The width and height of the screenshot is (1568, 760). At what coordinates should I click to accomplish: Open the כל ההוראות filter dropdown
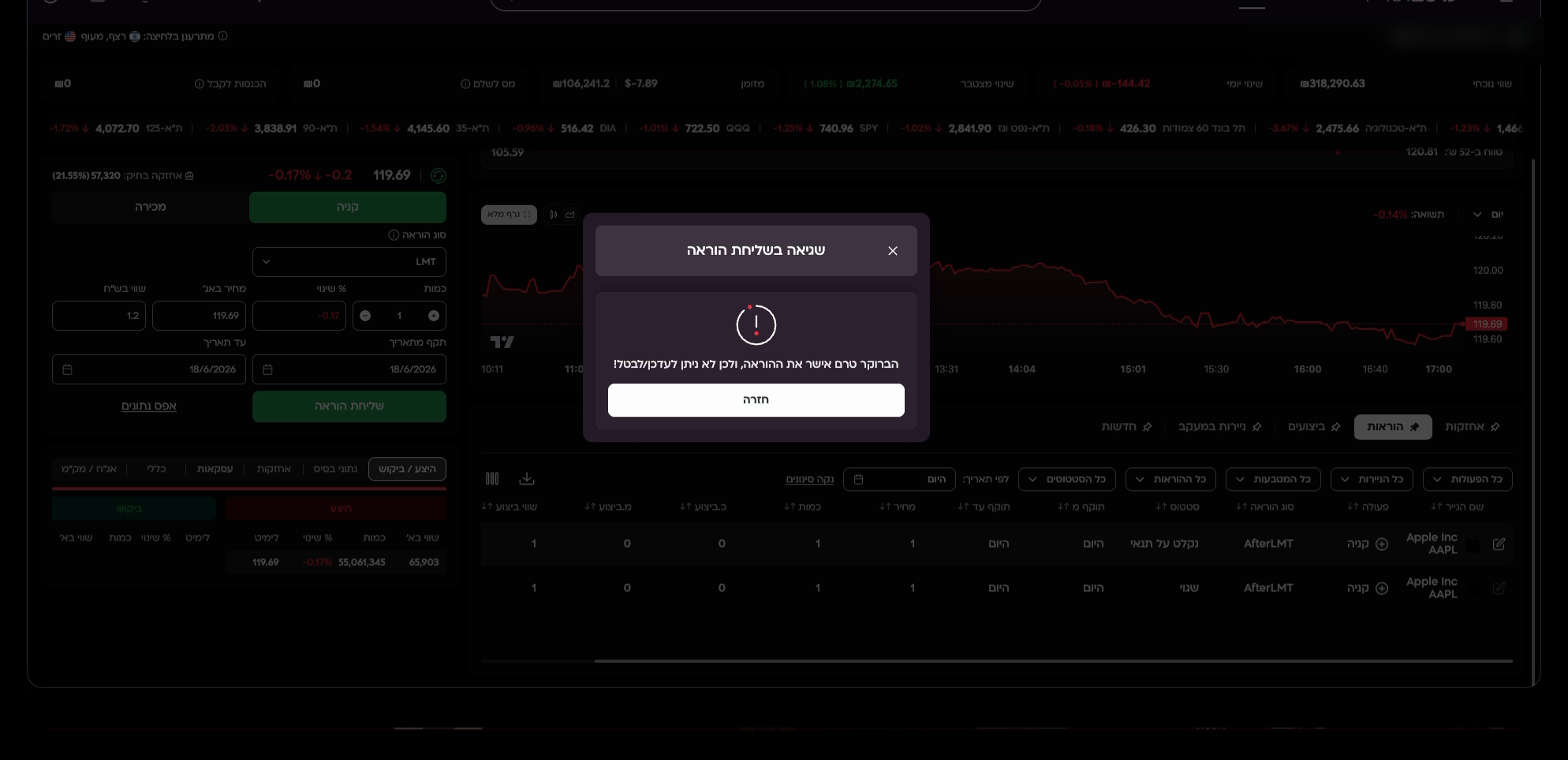[x=1171, y=479]
